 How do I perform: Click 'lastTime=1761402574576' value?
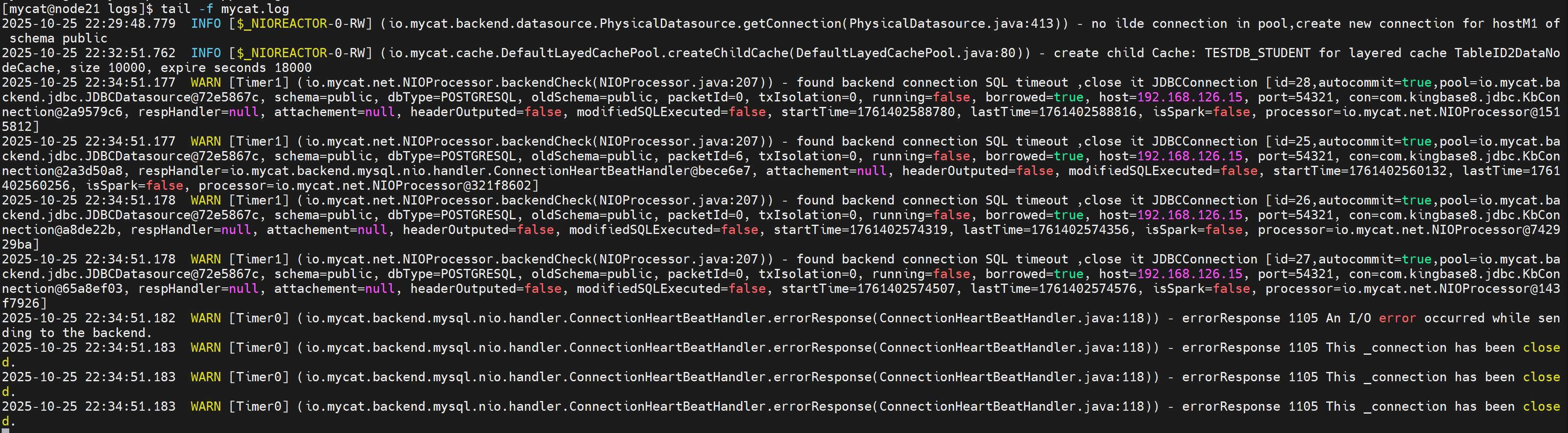[x=1053, y=289]
